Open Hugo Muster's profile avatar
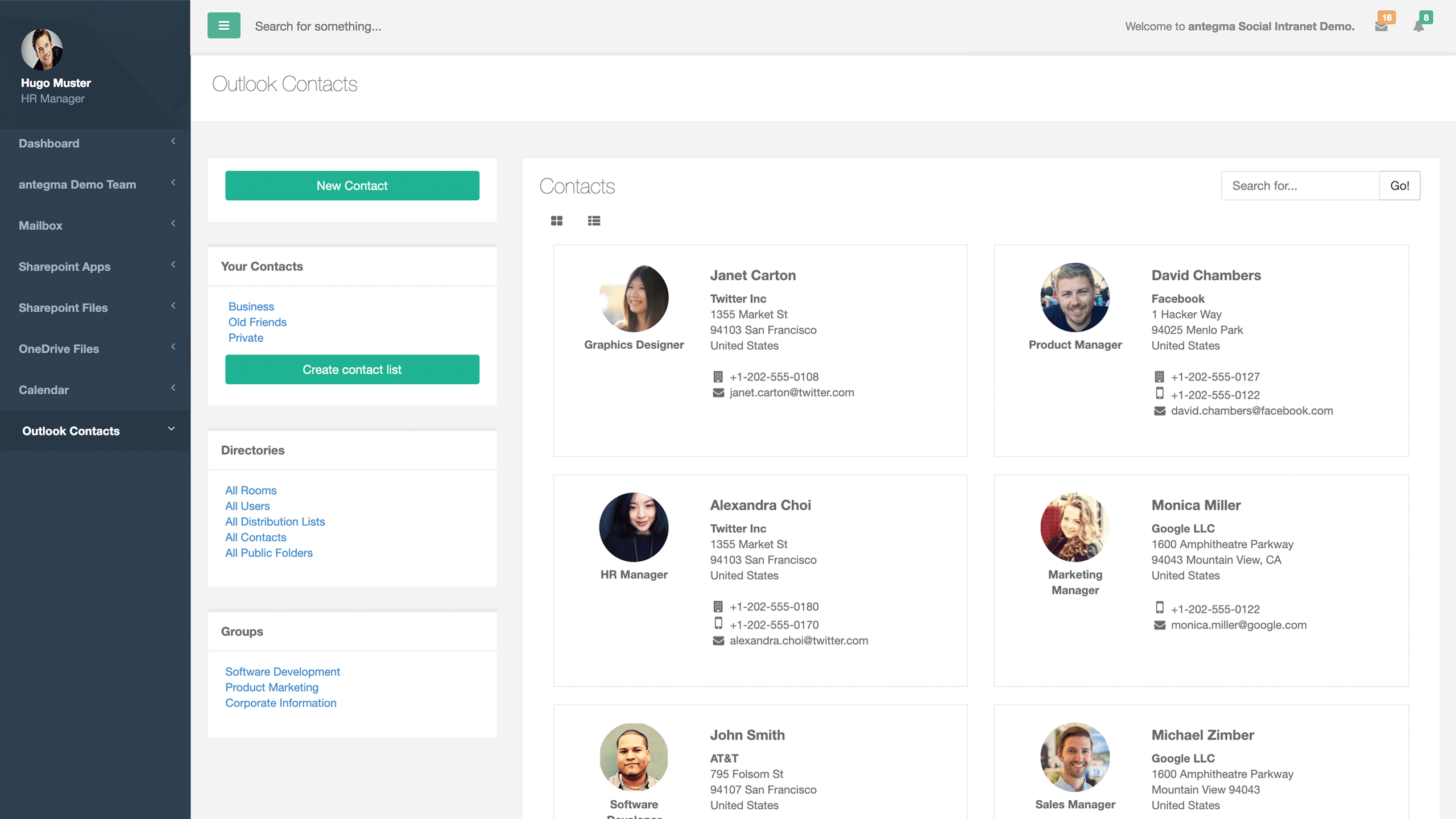1456x819 pixels. coord(42,49)
